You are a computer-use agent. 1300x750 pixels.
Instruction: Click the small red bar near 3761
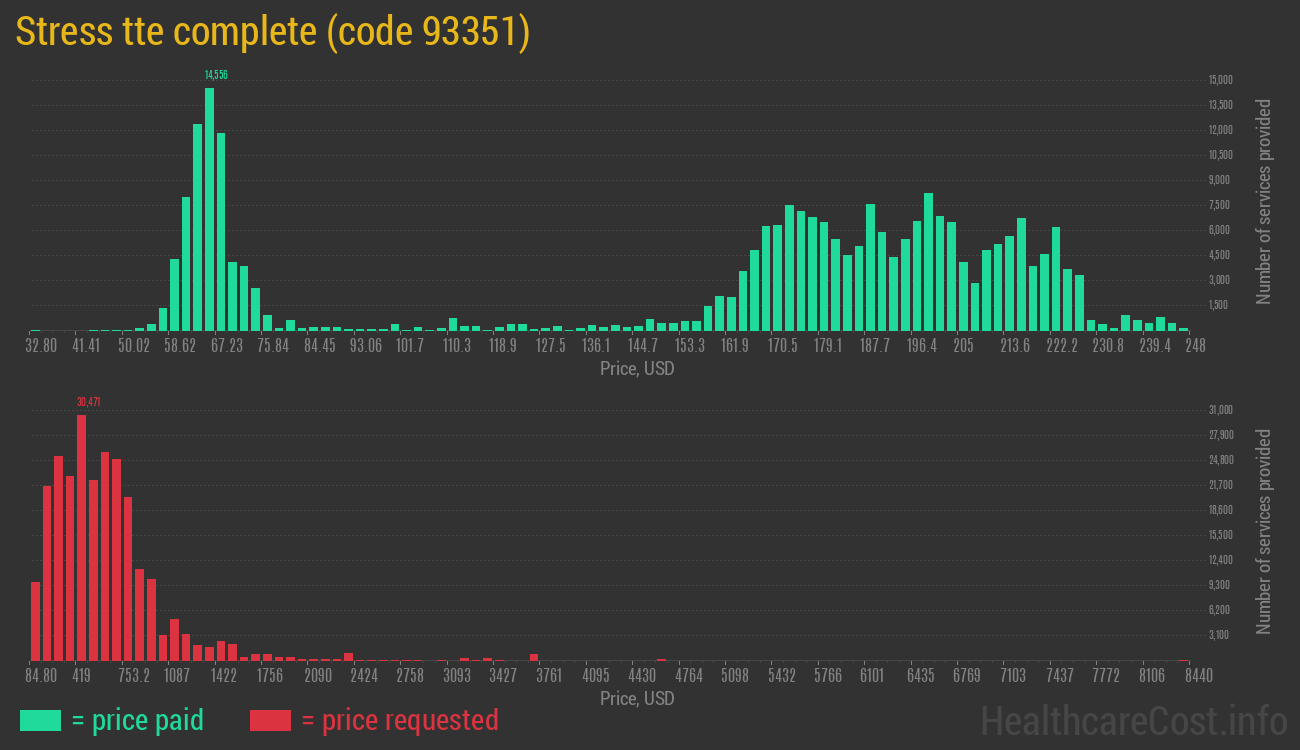point(534,657)
